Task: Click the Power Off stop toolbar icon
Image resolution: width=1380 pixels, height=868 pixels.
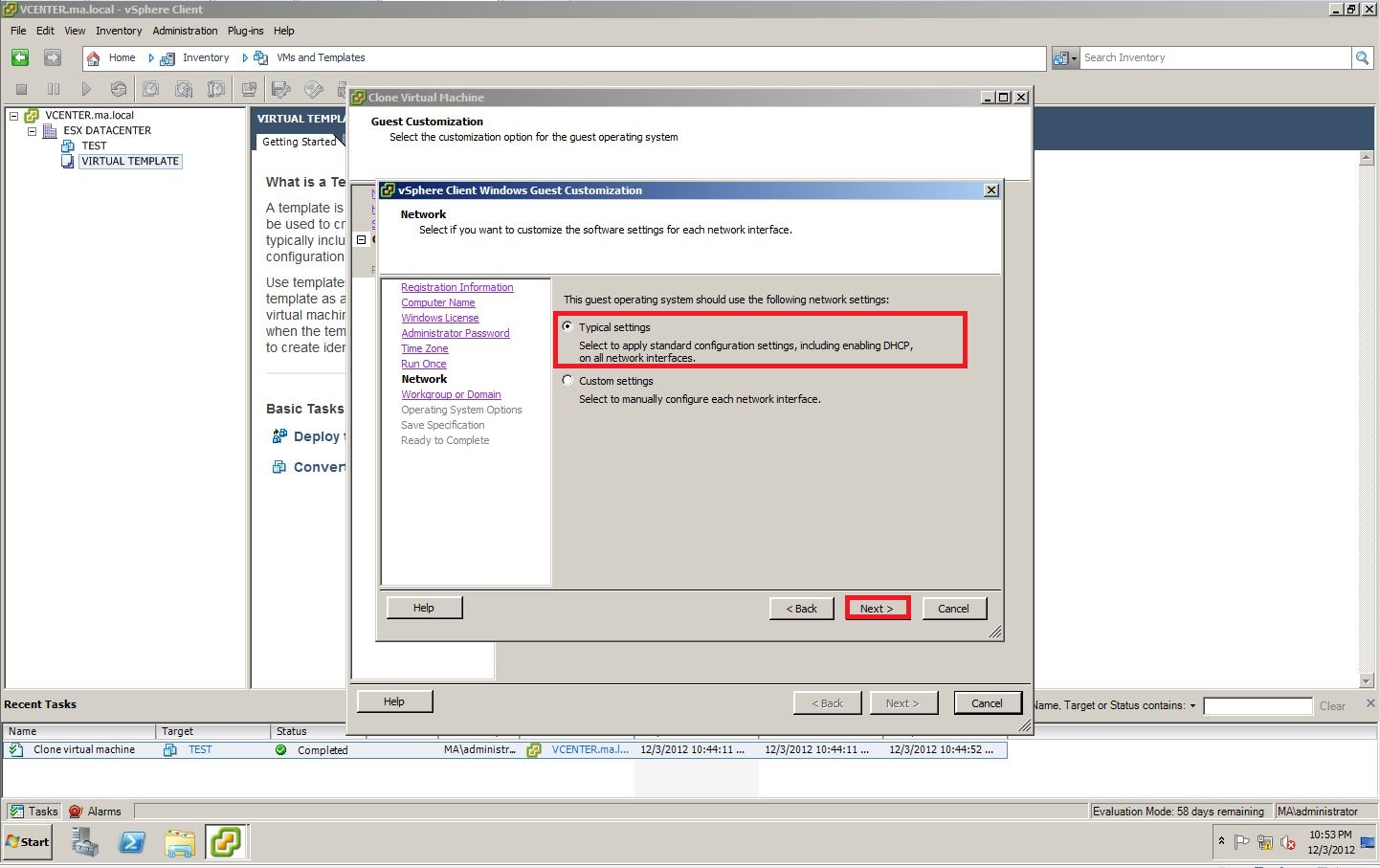Action: click(x=21, y=89)
